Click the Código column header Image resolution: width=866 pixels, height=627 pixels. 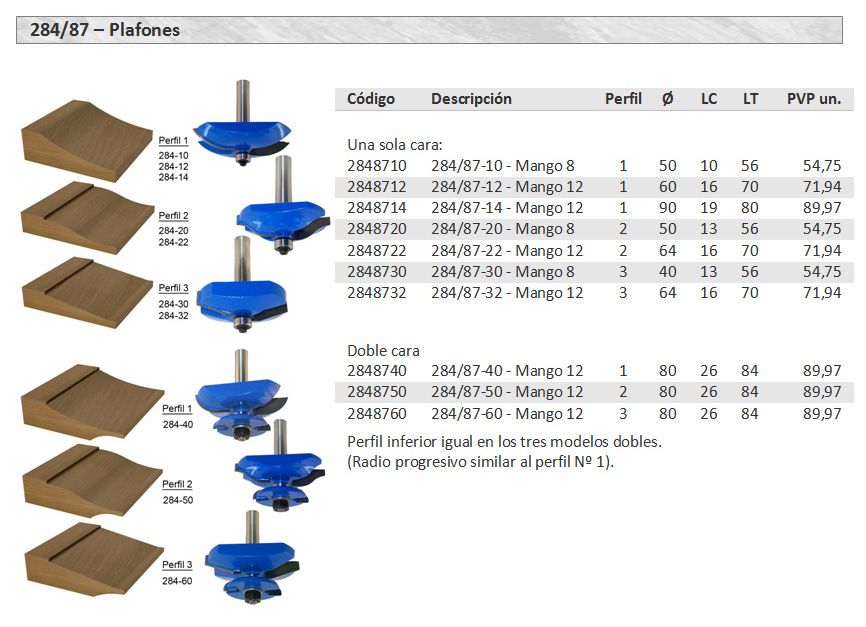(371, 99)
